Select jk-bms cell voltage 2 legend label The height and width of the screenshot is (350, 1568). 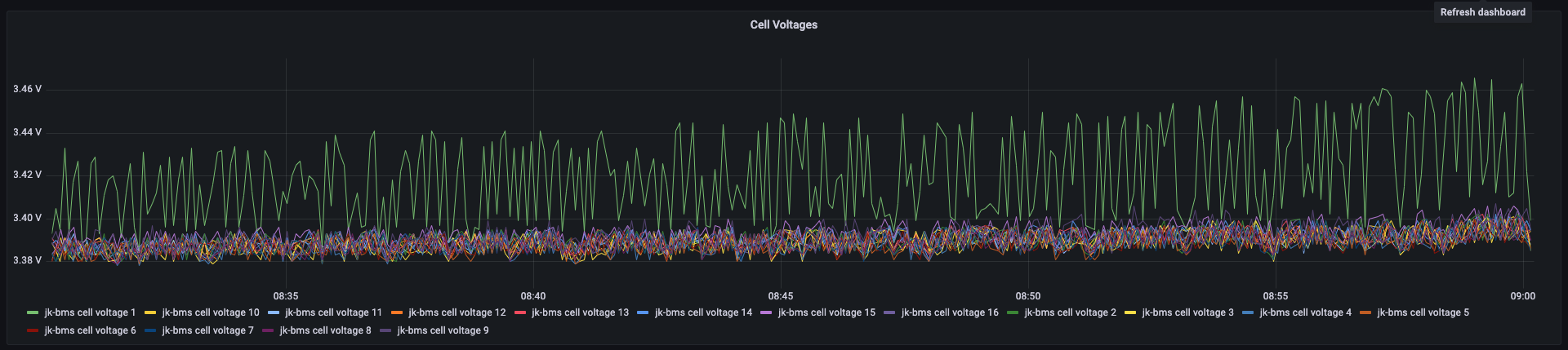click(1070, 312)
